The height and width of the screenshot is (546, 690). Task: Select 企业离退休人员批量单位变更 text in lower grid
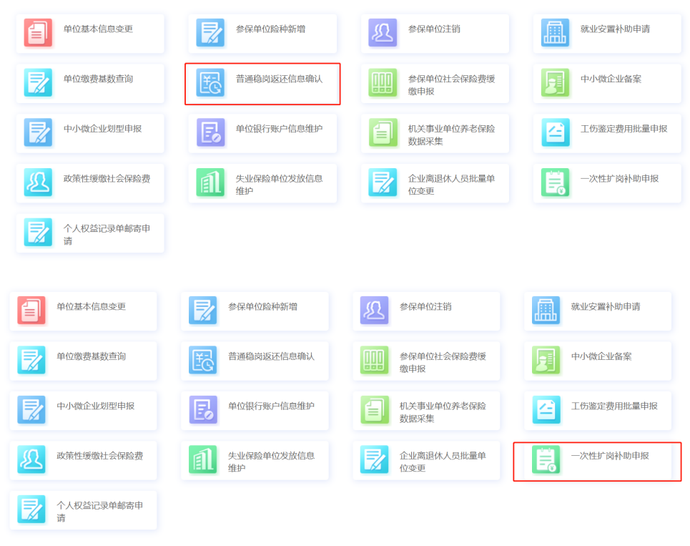point(443,462)
